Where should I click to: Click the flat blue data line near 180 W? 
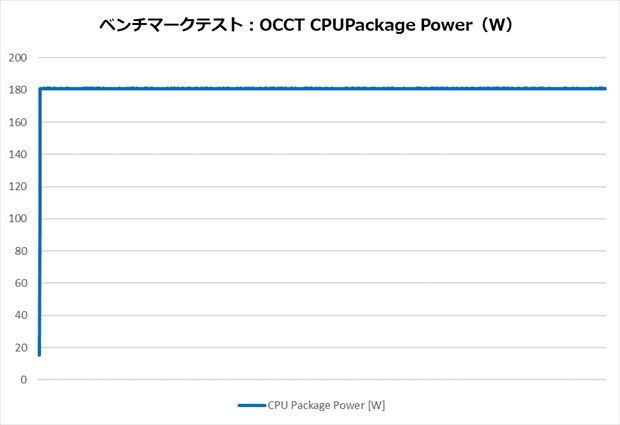pos(320,89)
